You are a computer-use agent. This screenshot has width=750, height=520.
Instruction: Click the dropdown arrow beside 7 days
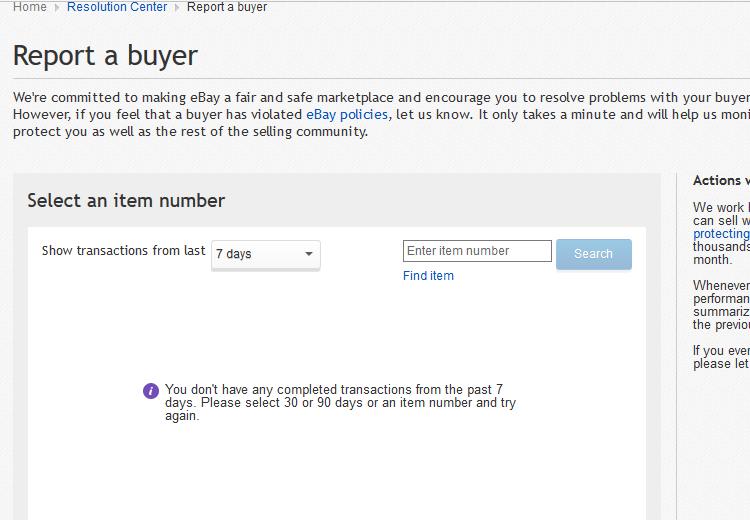pyautogui.click(x=309, y=254)
